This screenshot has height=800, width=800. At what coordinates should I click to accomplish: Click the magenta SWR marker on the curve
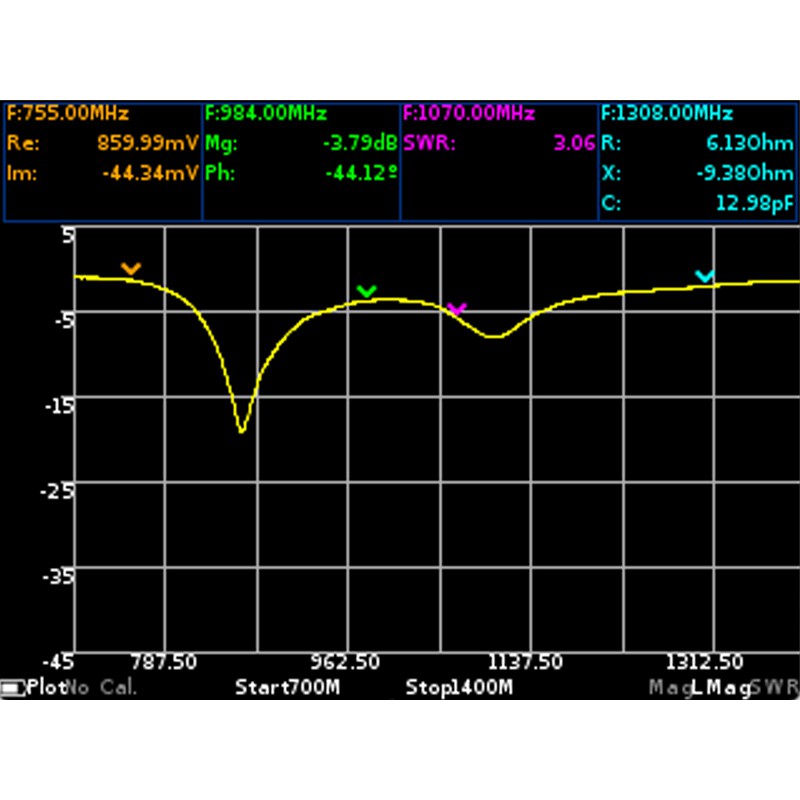(457, 309)
